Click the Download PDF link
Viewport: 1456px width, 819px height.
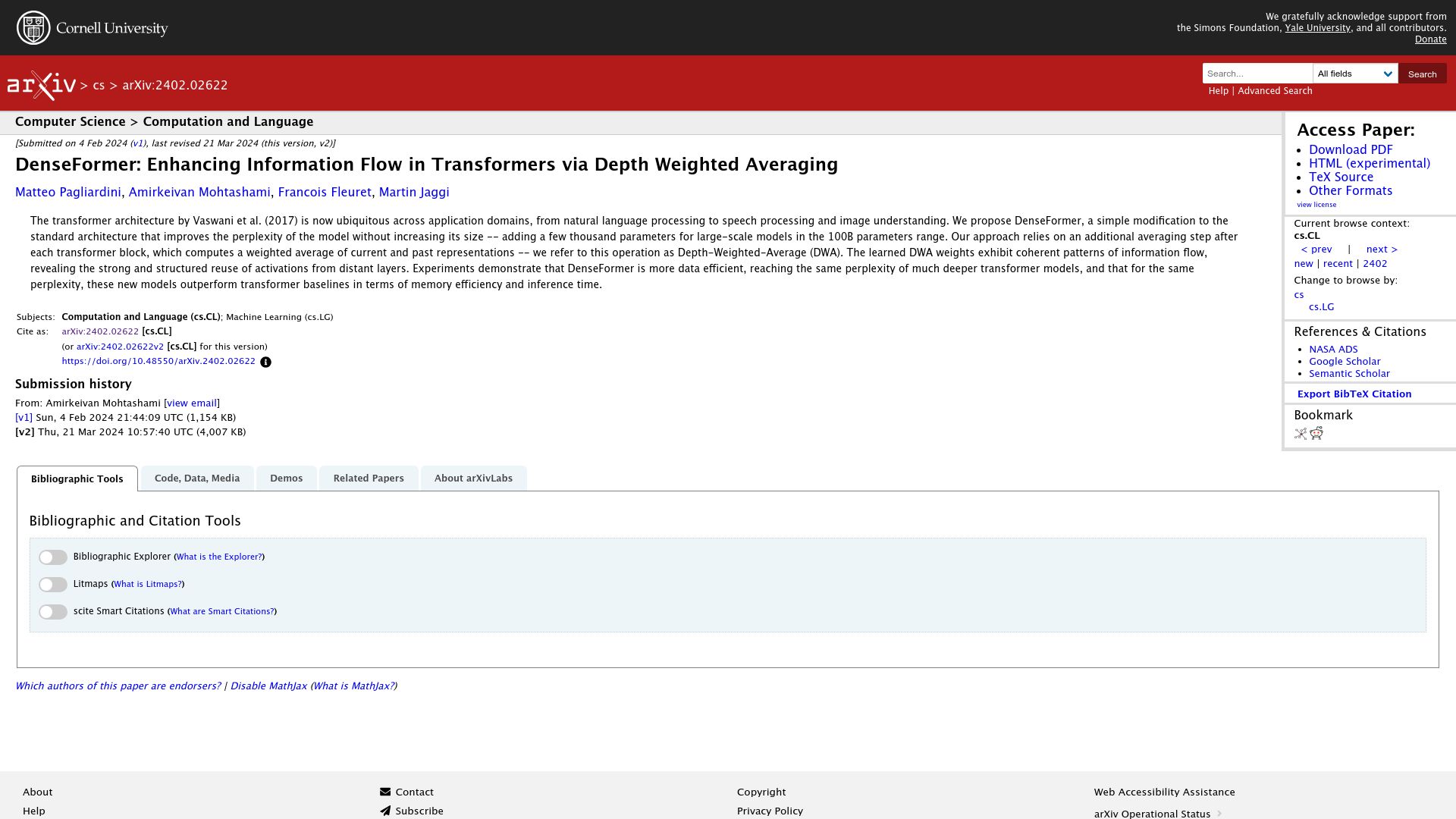(1351, 150)
